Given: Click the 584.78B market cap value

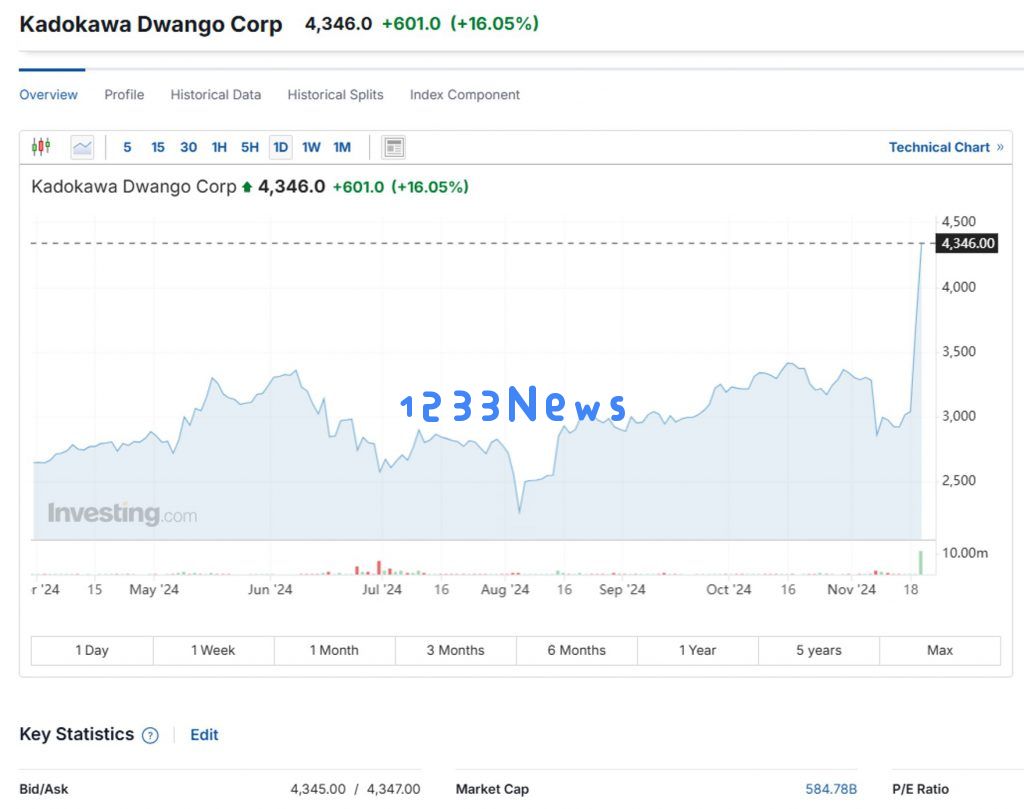Looking at the screenshot, I should tap(831, 789).
